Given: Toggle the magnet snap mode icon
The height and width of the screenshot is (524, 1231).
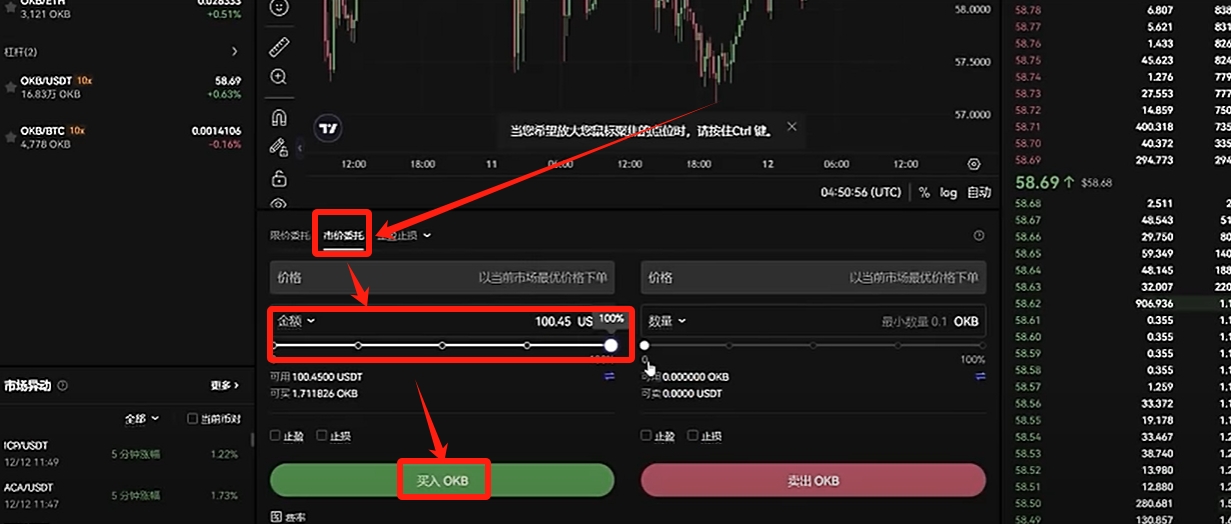Looking at the screenshot, I should pos(279,117).
